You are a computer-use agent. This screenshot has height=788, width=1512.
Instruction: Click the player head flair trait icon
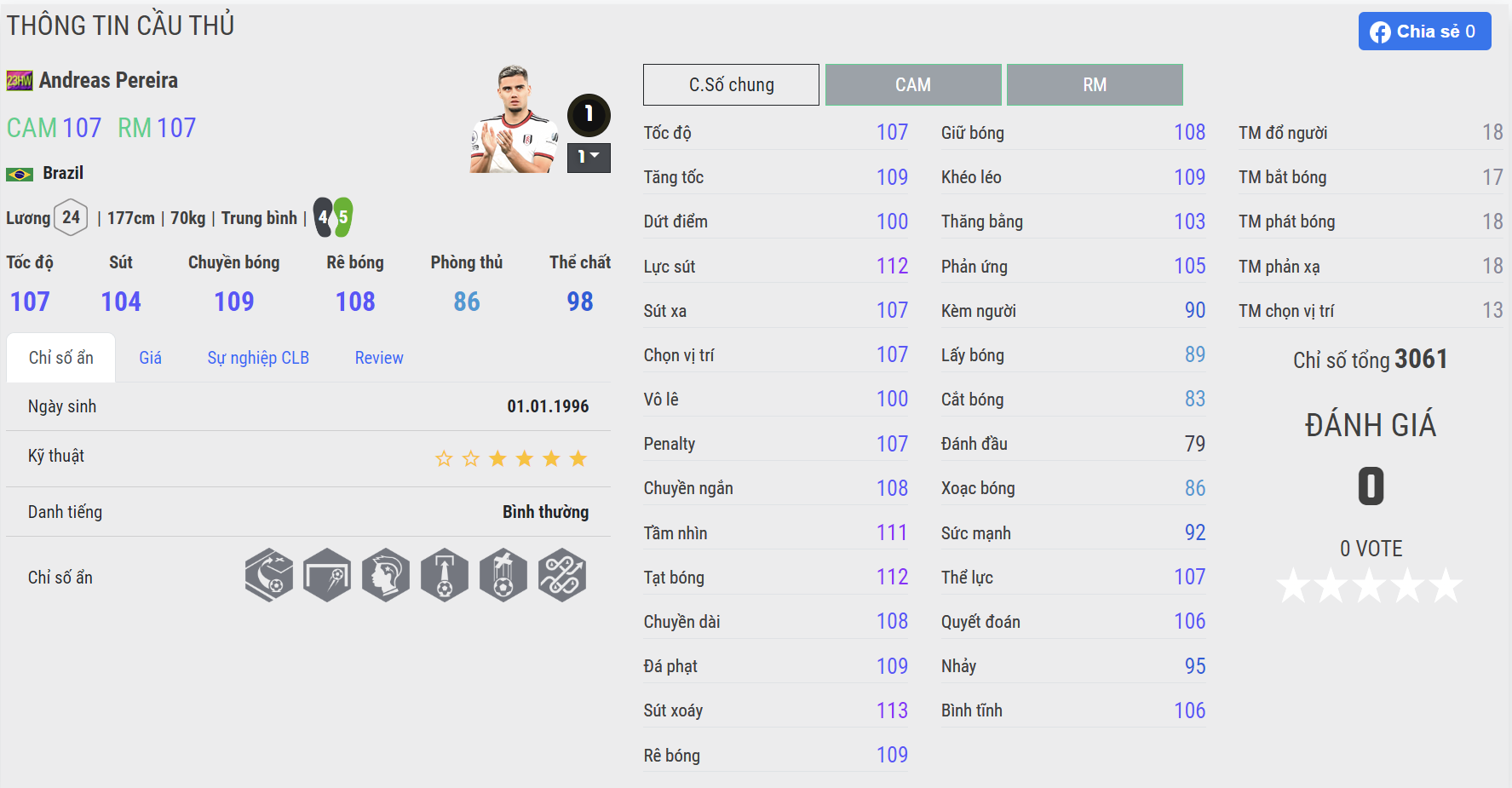[x=386, y=575]
